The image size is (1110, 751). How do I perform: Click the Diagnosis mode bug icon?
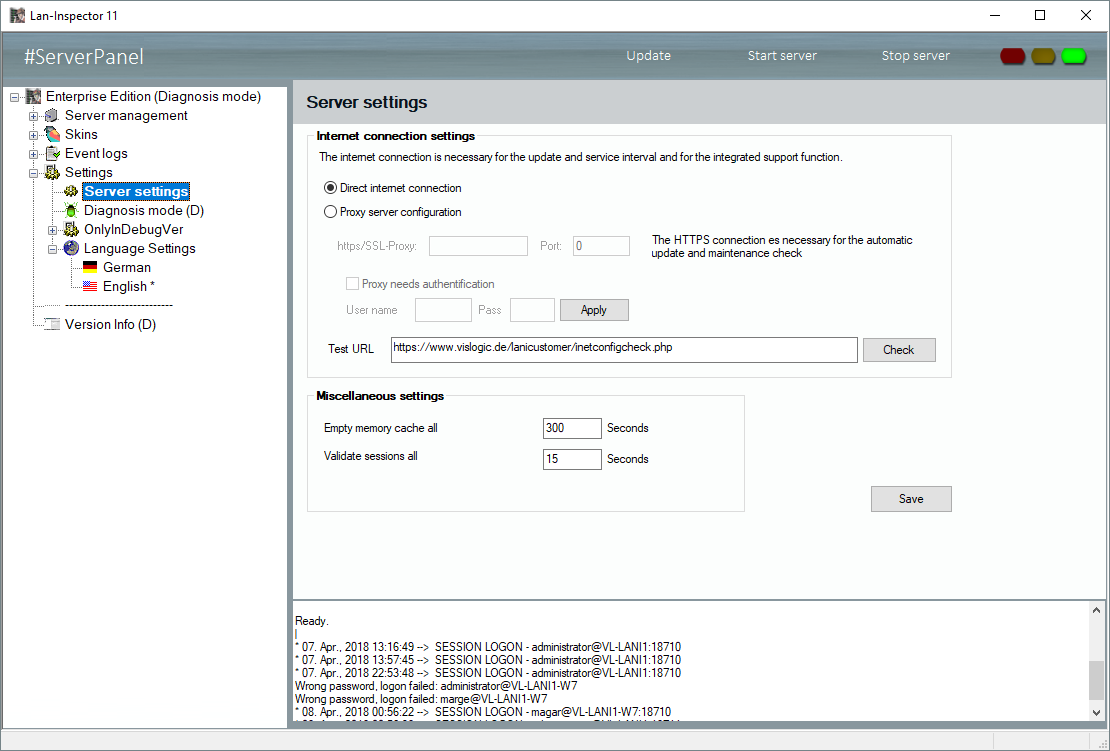click(71, 211)
